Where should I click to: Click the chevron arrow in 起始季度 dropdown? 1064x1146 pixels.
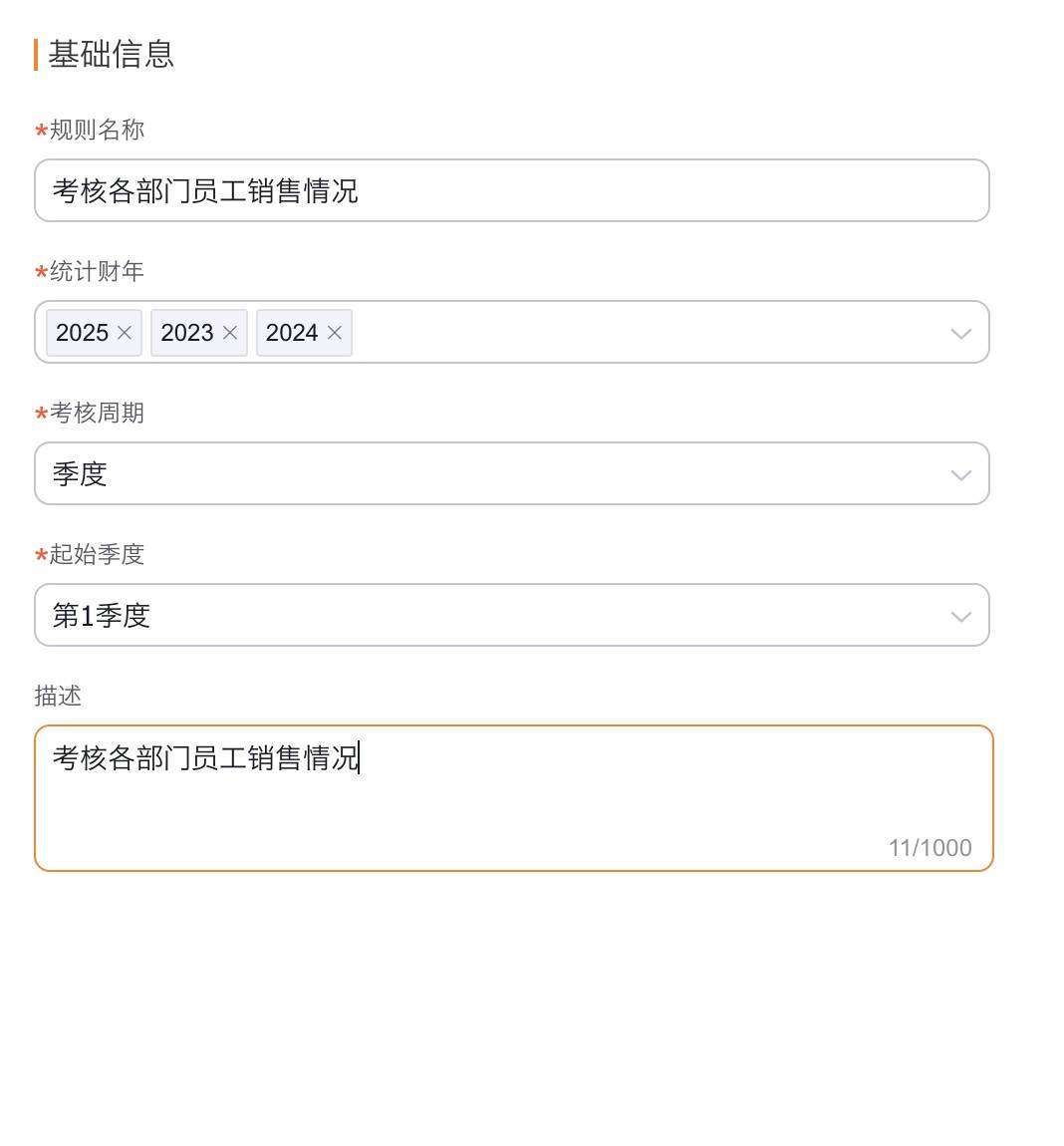[x=960, y=616]
